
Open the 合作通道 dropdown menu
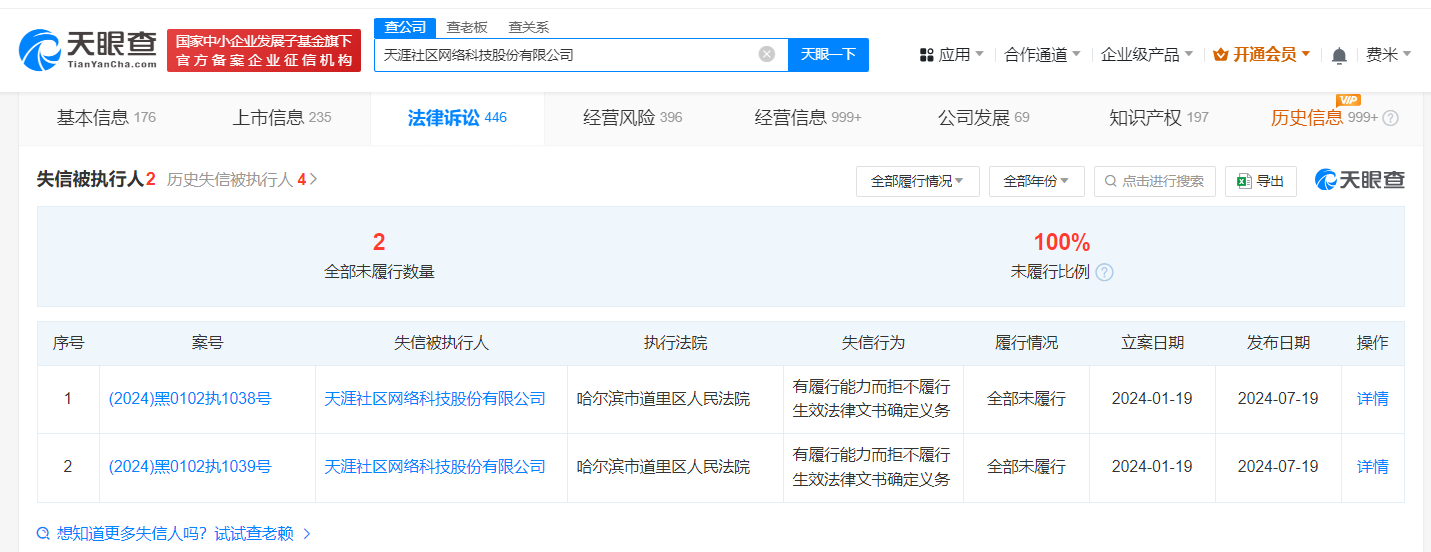pyautogui.click(x=1042, y=55)
